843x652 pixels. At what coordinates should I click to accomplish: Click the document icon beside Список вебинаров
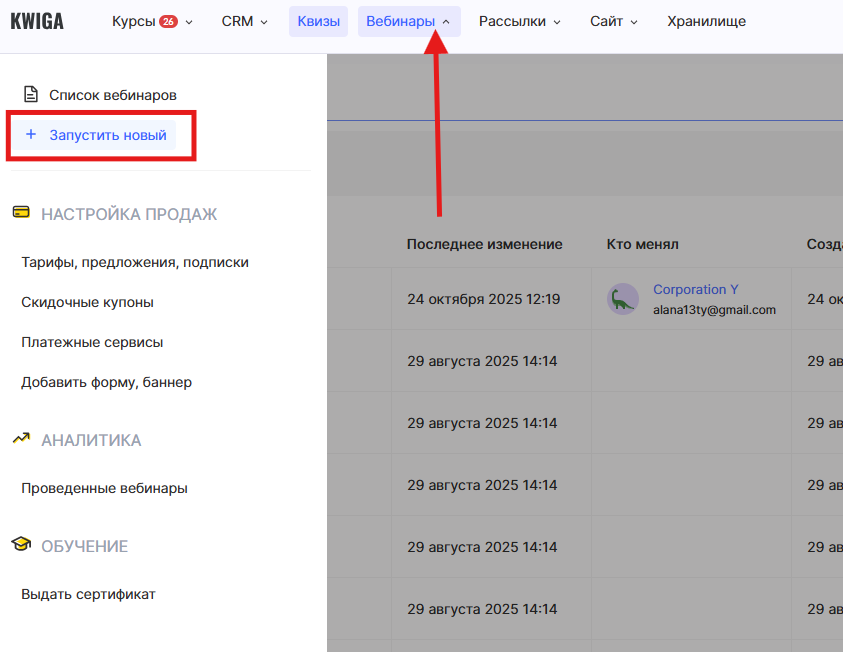31,95
